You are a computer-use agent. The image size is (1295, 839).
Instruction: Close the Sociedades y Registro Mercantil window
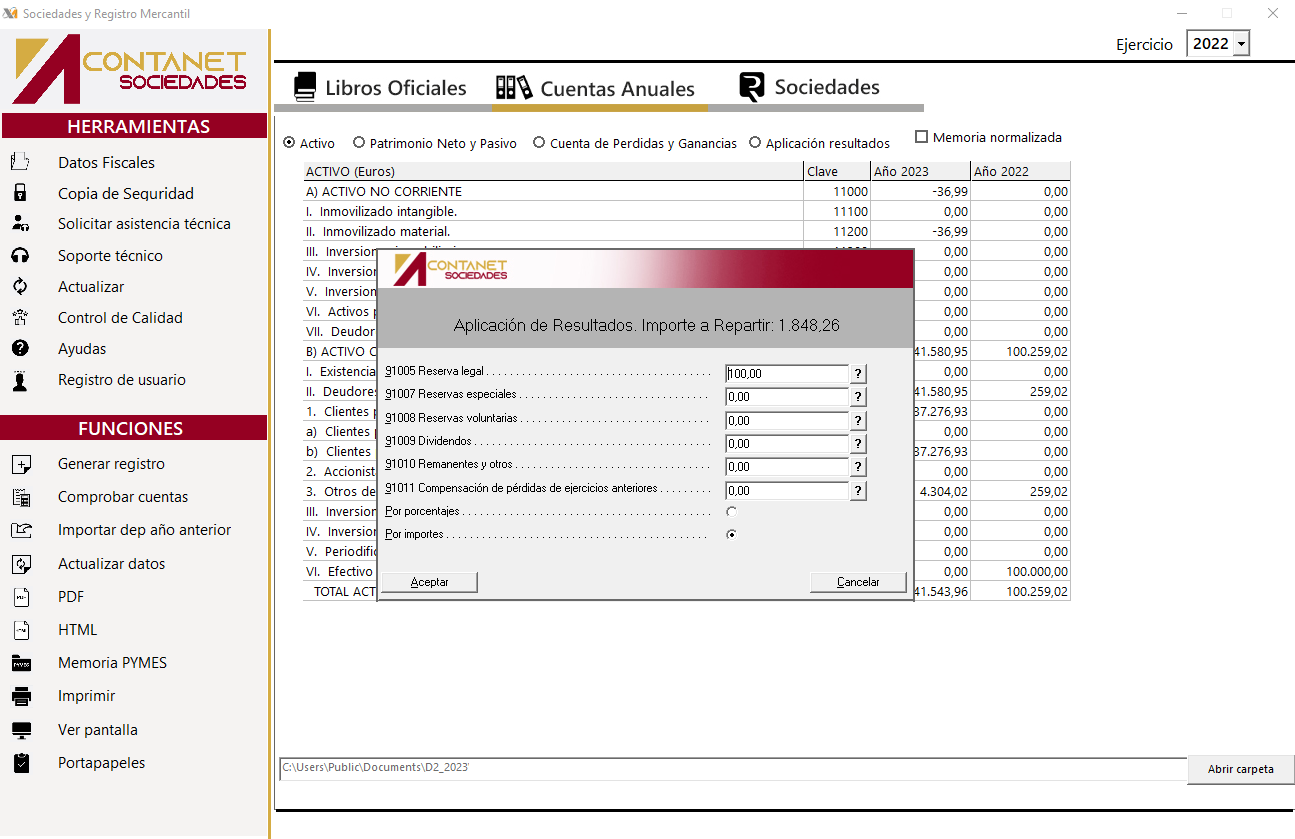click(1272, 13)
